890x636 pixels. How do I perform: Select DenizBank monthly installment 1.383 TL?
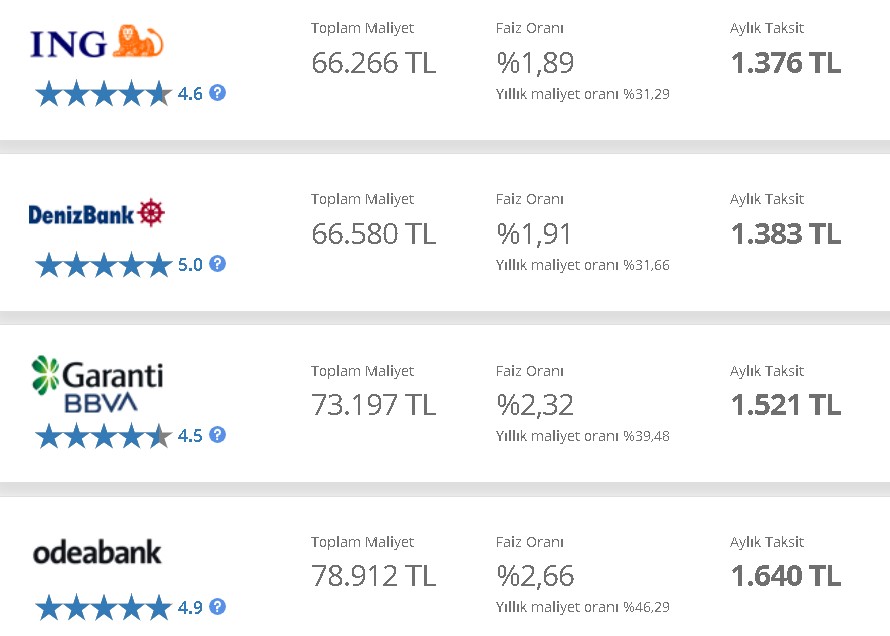(x=786, y=234)
